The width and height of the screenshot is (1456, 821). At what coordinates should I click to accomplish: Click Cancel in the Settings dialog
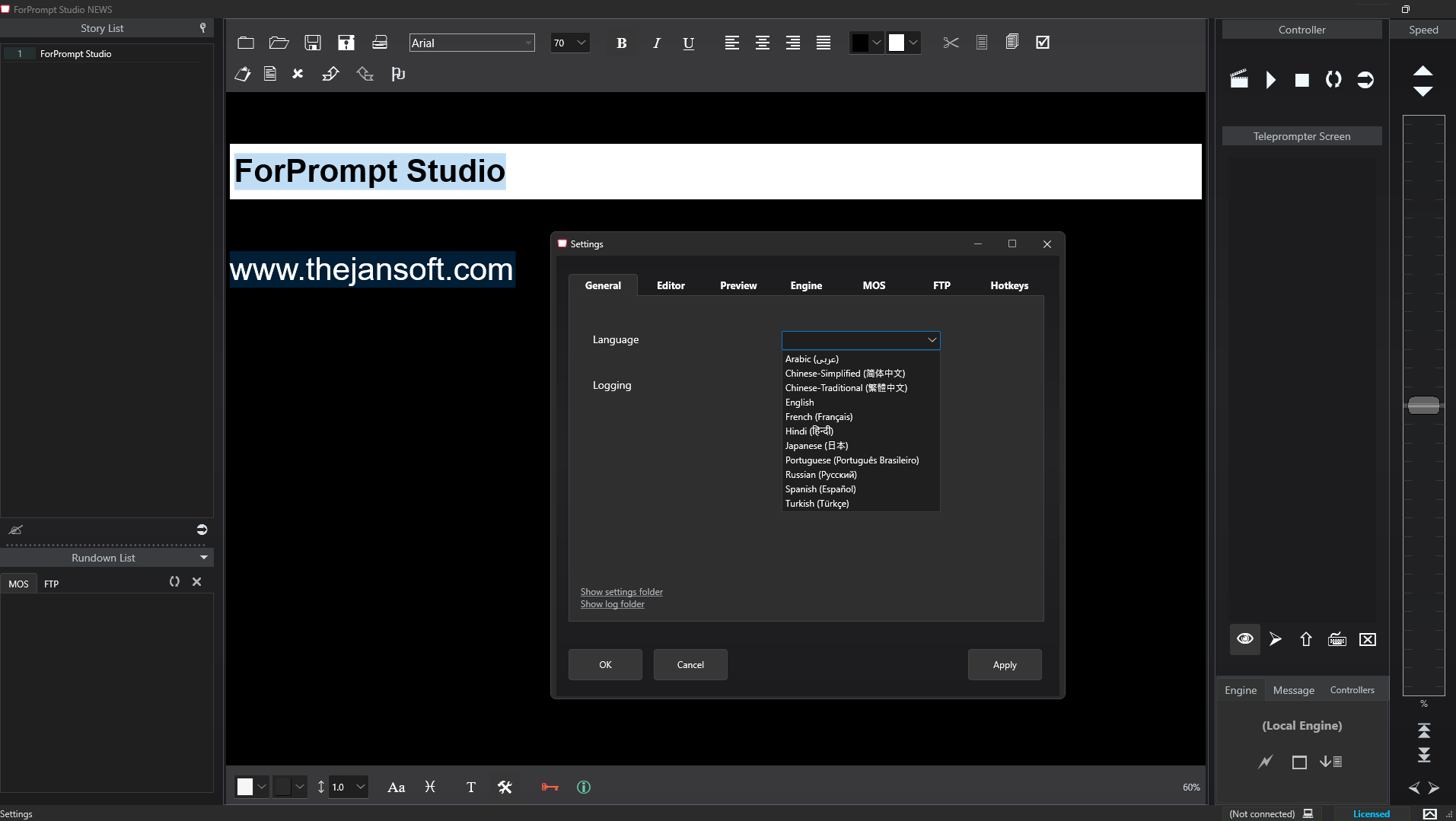(x=690, y=665)
